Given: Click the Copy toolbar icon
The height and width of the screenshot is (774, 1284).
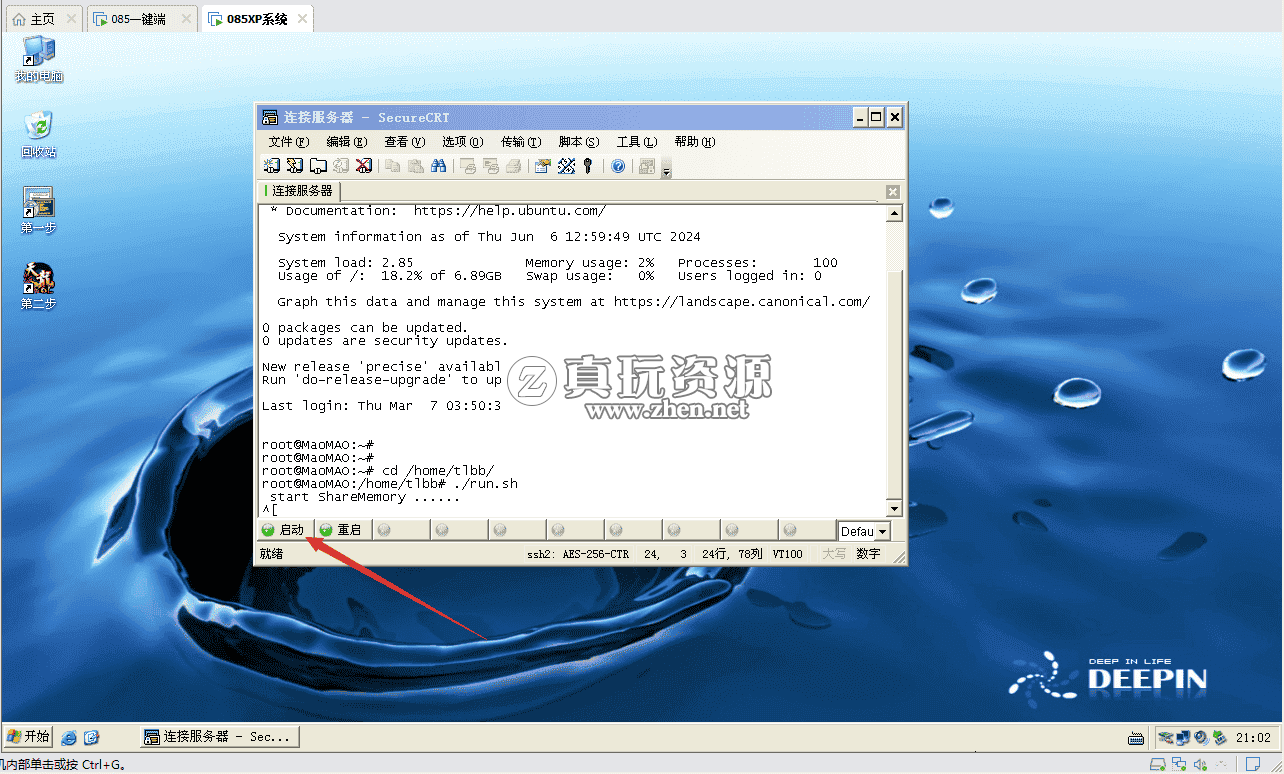Looking at the screenshot, I should (393, 166).
